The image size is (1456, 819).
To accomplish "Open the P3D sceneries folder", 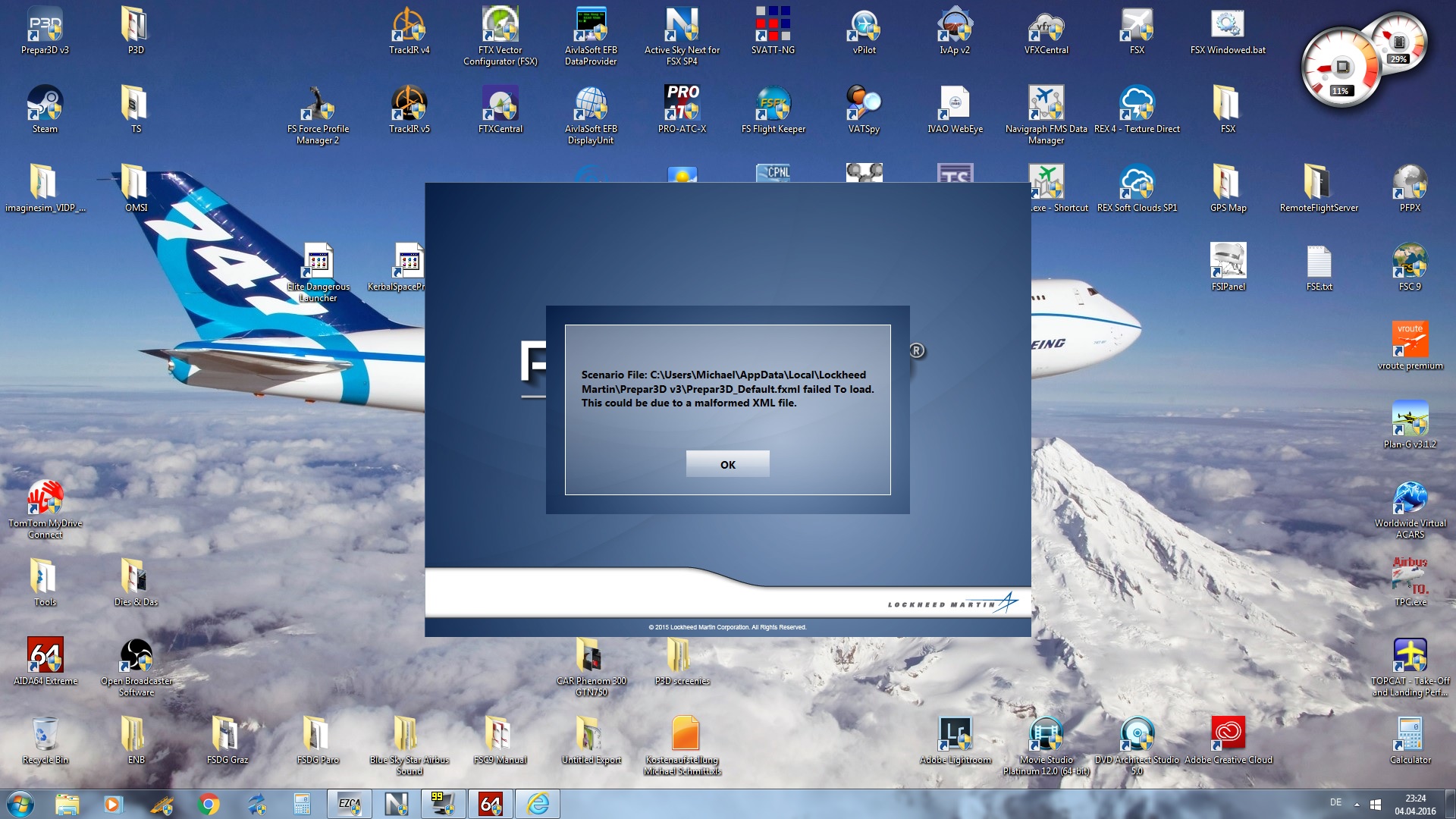I will tap(682, 661).
